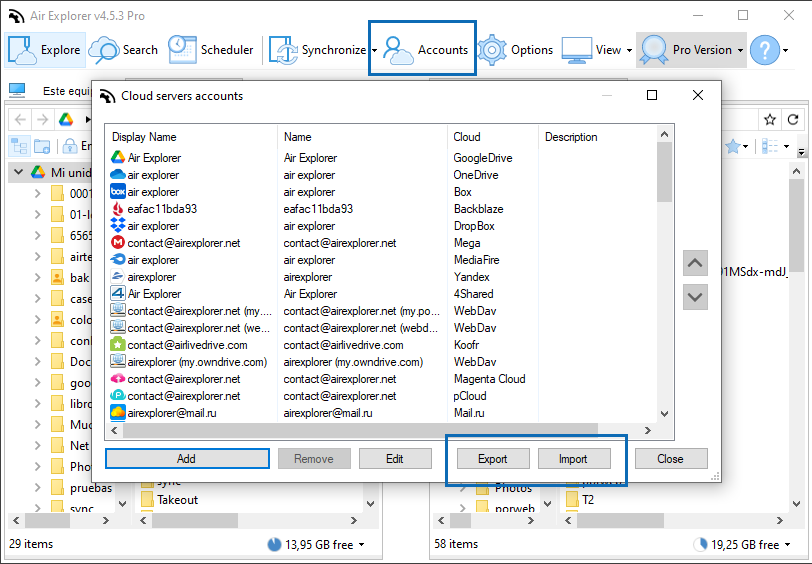Select the my.owndrive.com WebDav account icon
812x564 pixels.
point(118,361)
